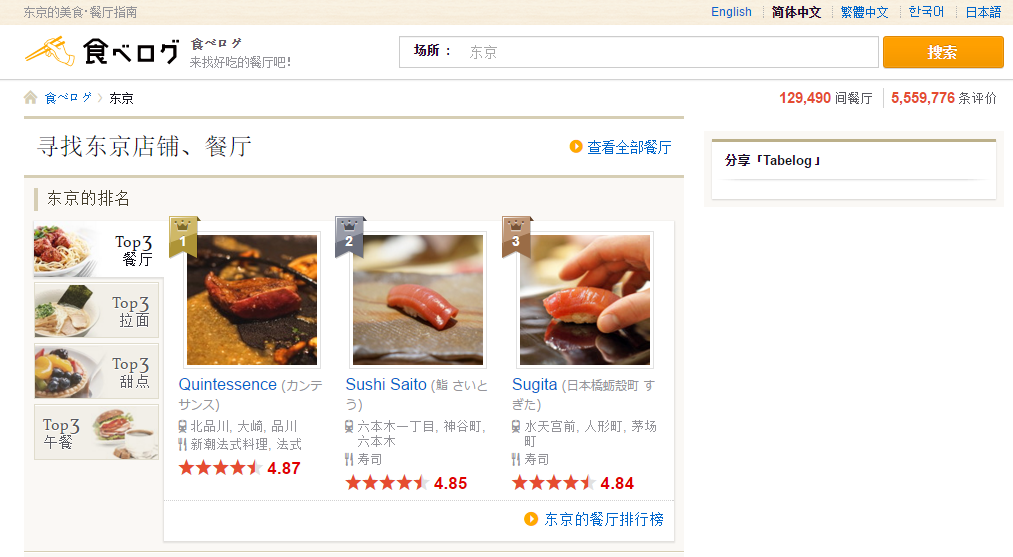The height and width of the screenshot is (557, 1013).
Task: Switch language to 繁體中文
Action: (x=864, y=12)
